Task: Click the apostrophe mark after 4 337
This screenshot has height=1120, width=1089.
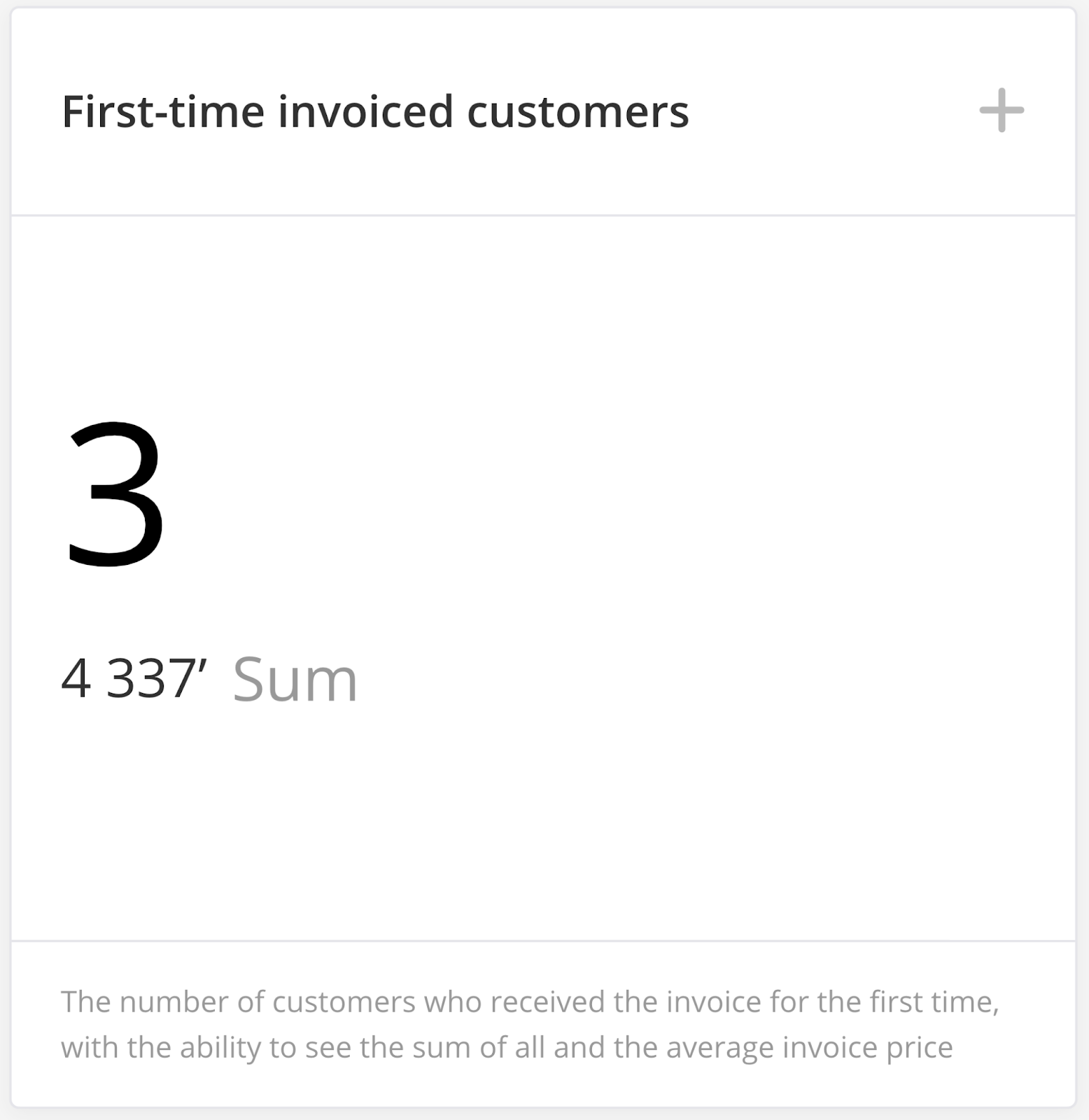Action: pyautogui.click(x=203, y=663)
